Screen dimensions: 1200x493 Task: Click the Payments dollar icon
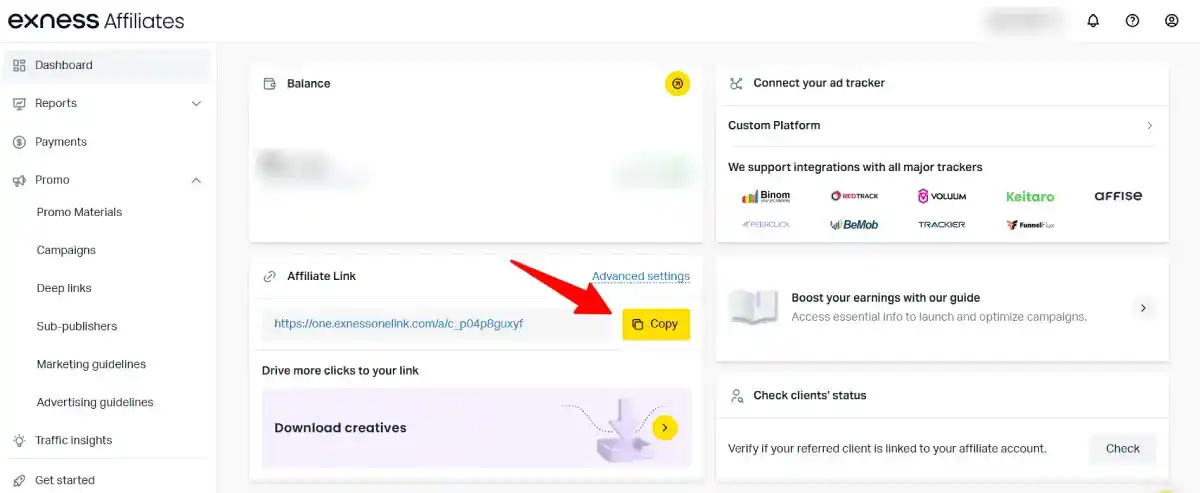point(19,142)
